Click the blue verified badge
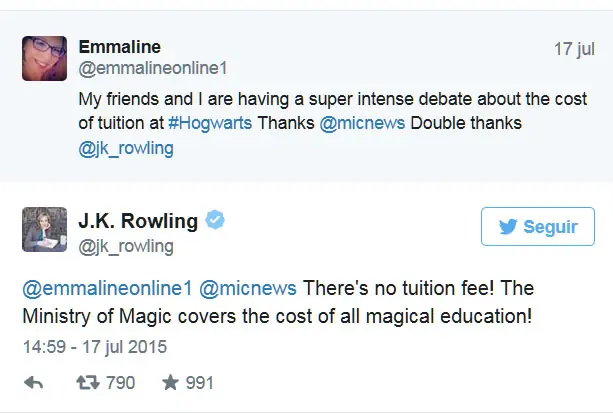The width and height of the screenshot is (613, 413). point(215,220)
